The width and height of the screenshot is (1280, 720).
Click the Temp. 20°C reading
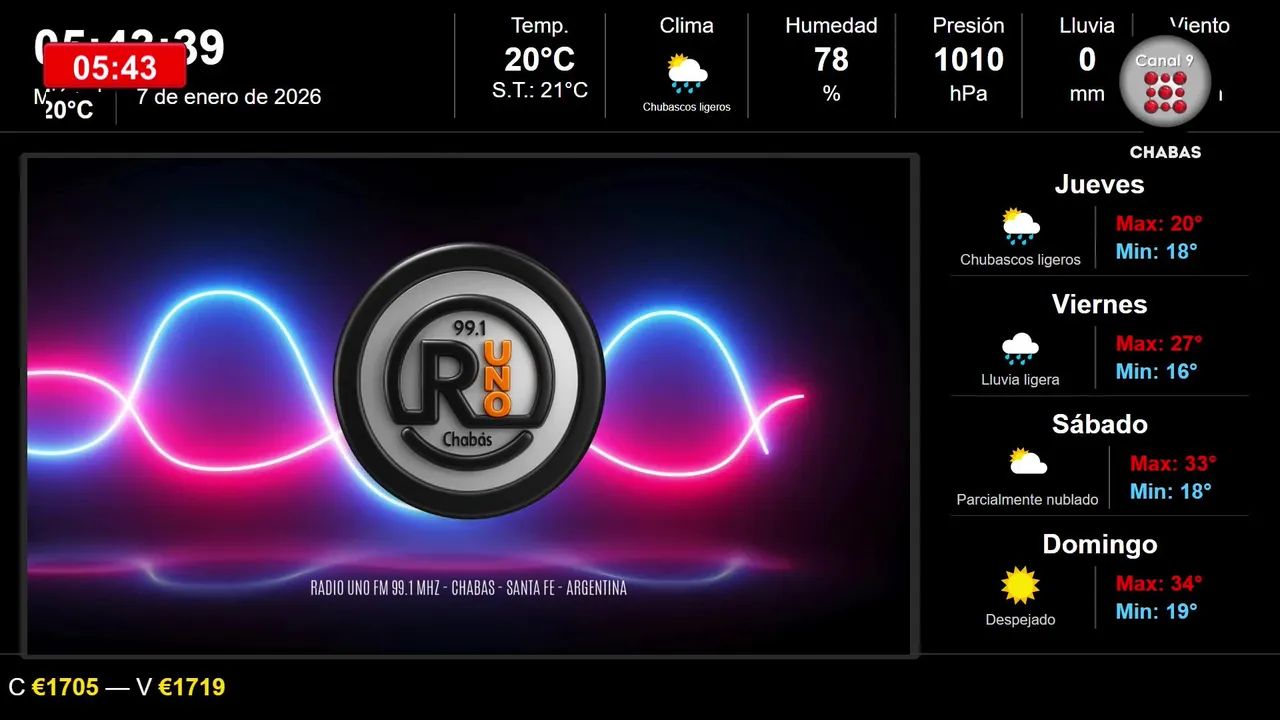(x=540, y=60)
